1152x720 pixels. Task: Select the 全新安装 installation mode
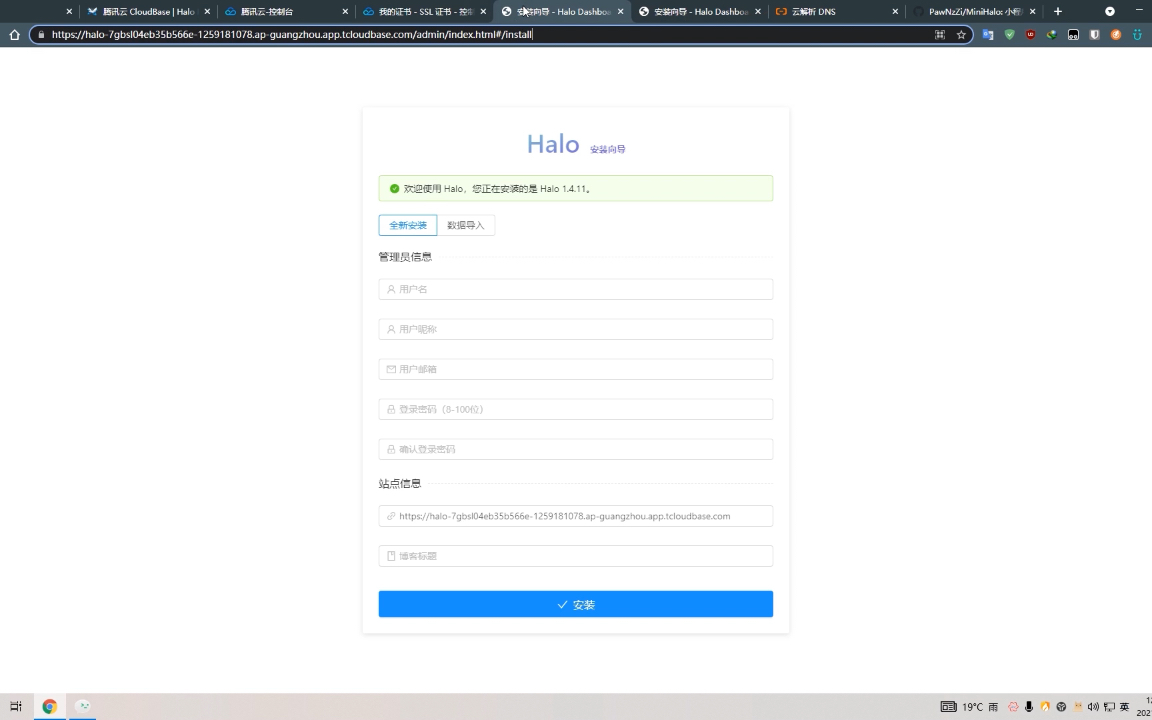[x=407, y=225]
